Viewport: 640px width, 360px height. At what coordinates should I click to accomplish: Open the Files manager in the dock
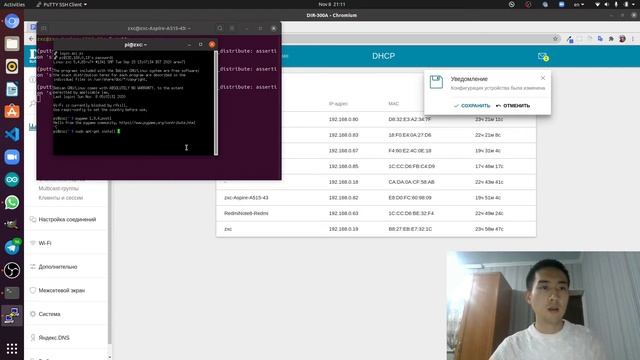click(x=12, y=44)
